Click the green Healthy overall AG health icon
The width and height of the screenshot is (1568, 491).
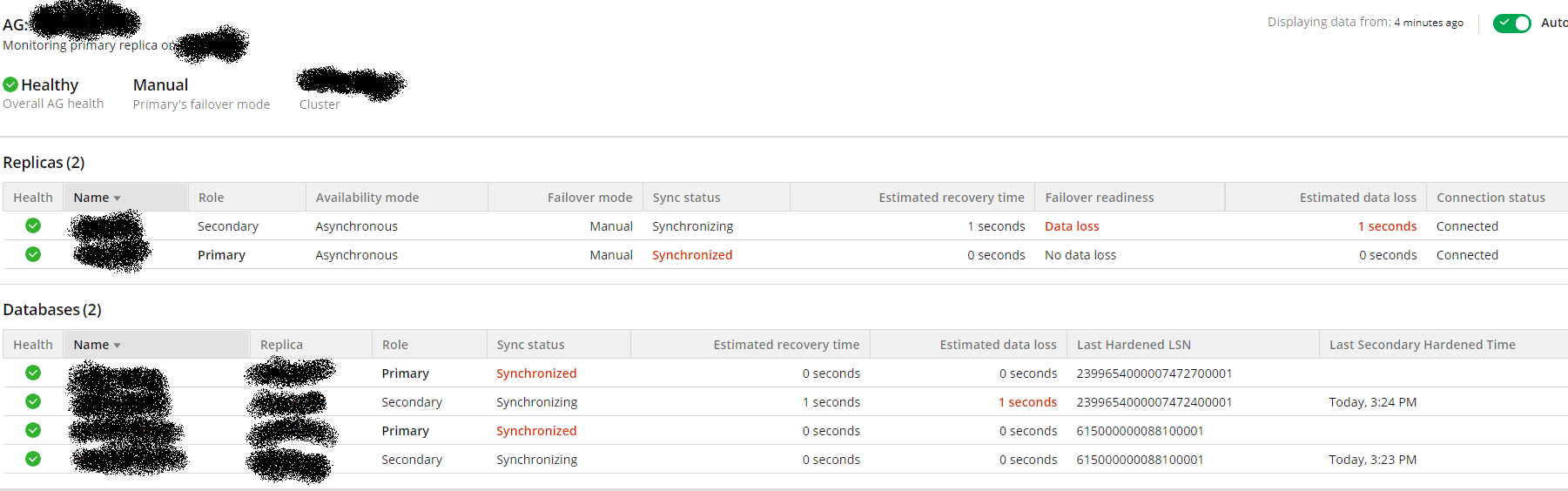(x=10, y=84)
